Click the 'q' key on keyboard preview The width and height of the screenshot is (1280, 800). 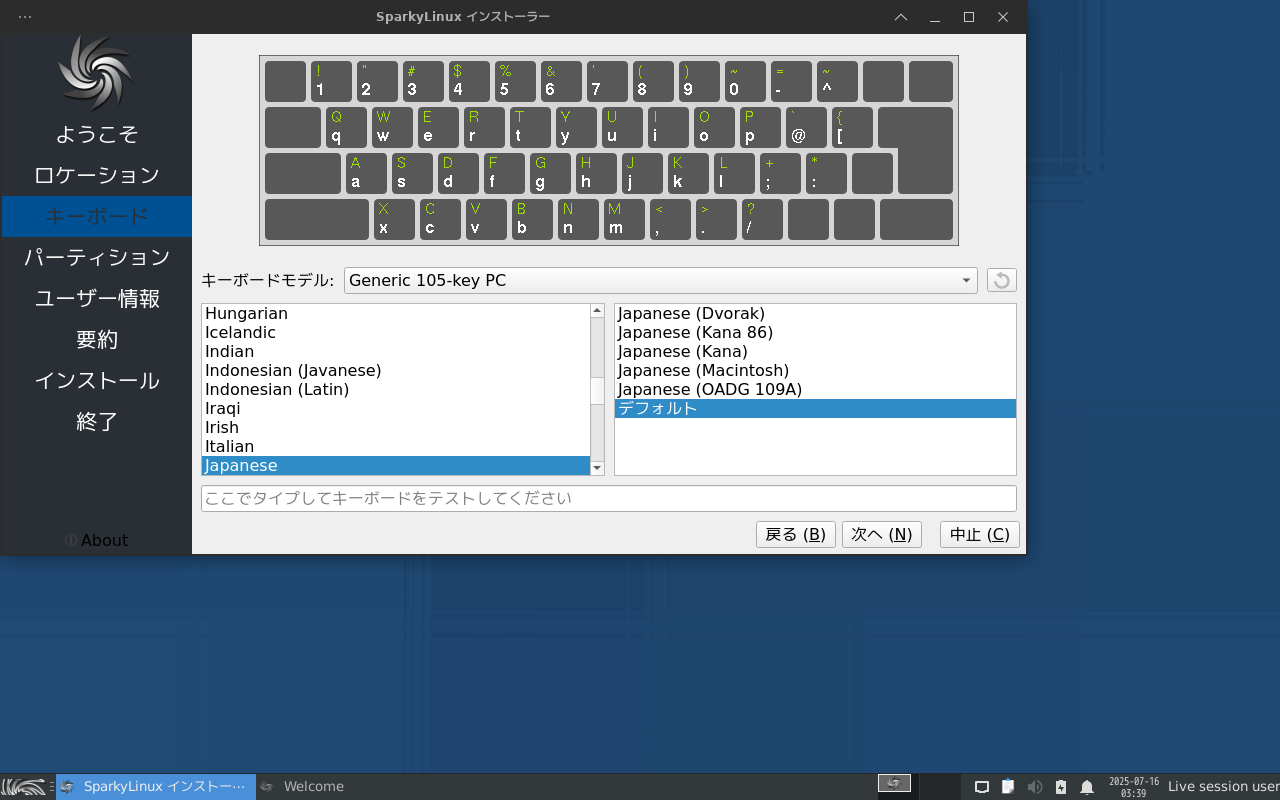[x=346, y=128]
